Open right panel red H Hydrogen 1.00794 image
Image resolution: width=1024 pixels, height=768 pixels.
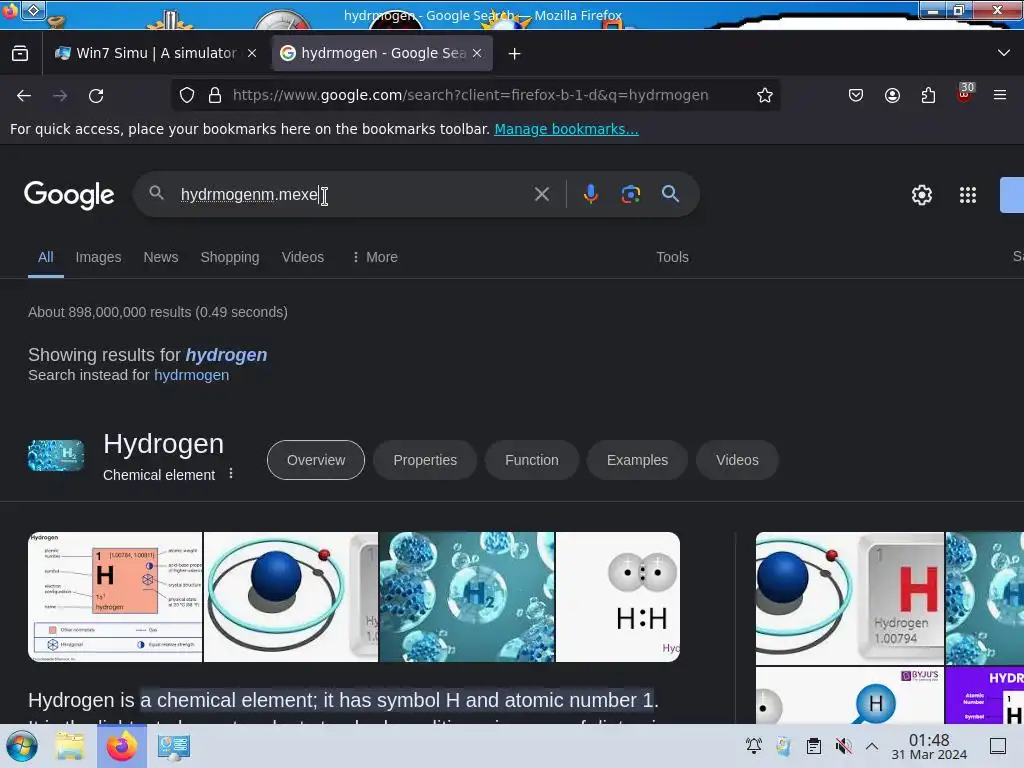(x=850, y=598)
